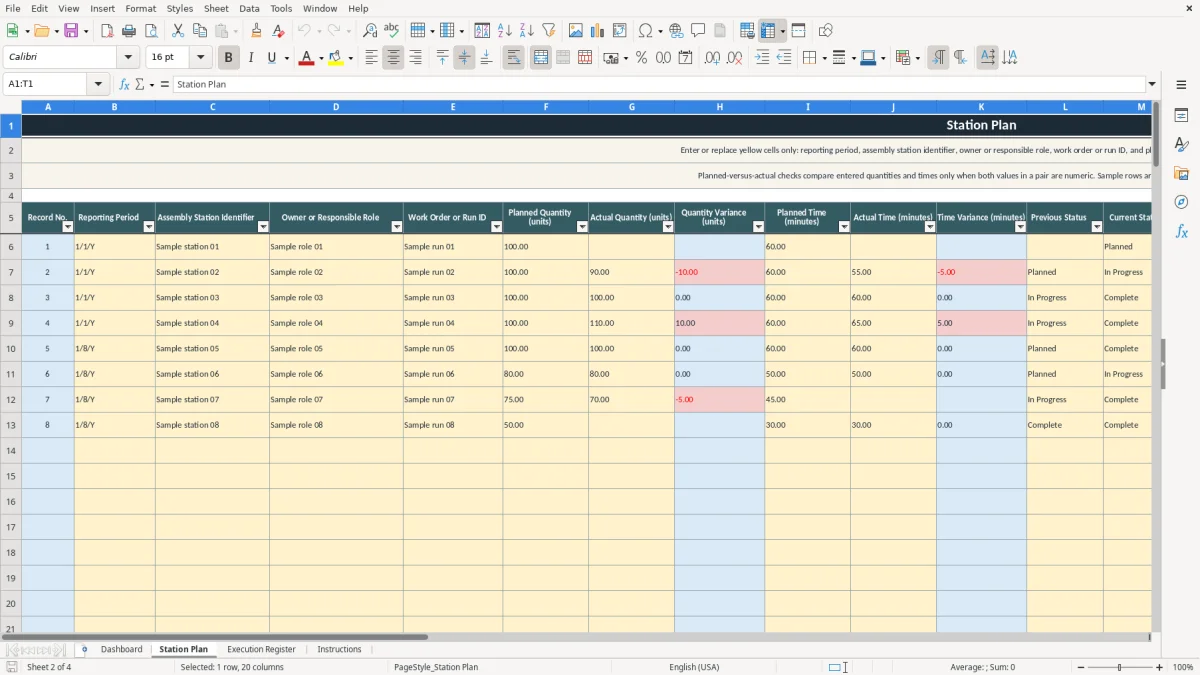Click the Print icon

[x=129, y=31]
